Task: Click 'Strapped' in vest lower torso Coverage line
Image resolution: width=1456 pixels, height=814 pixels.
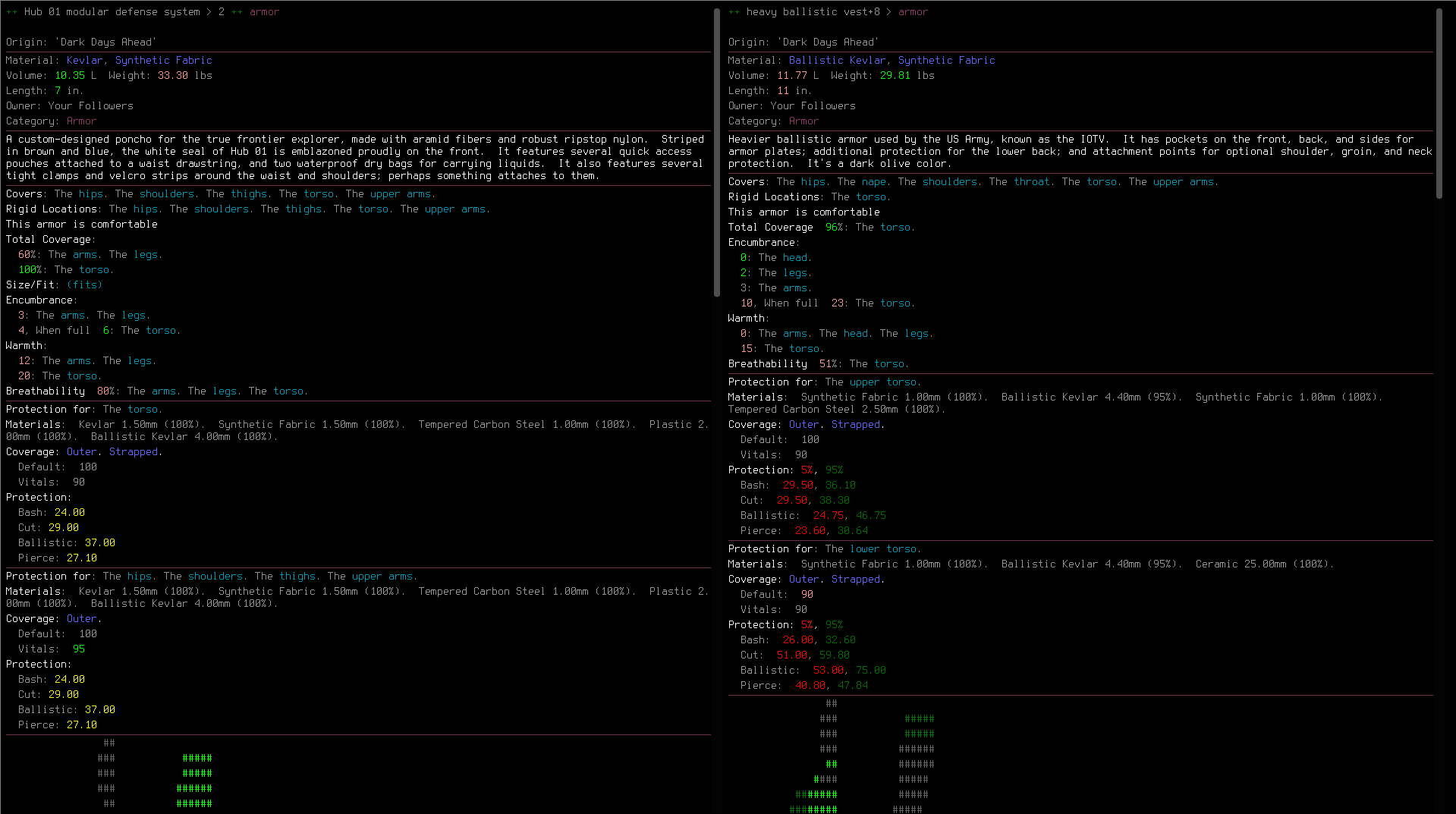Action: 856,580
